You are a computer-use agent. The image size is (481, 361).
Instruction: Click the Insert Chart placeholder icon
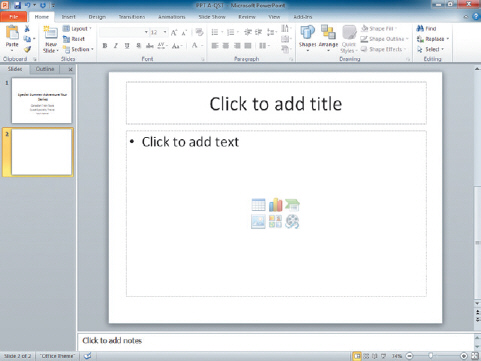(x=275, y=205)
